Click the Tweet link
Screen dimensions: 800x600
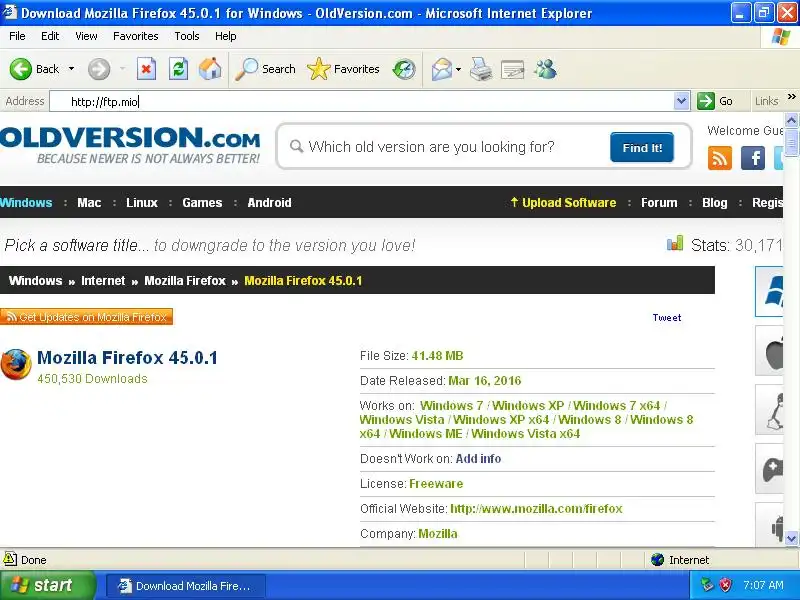pos(667,317)
